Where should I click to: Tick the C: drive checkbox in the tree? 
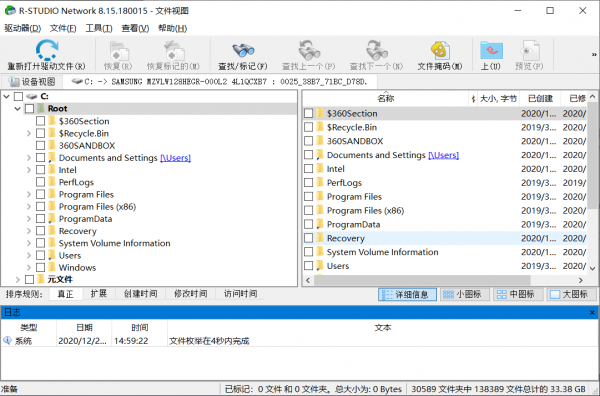(x=19, y=96)
